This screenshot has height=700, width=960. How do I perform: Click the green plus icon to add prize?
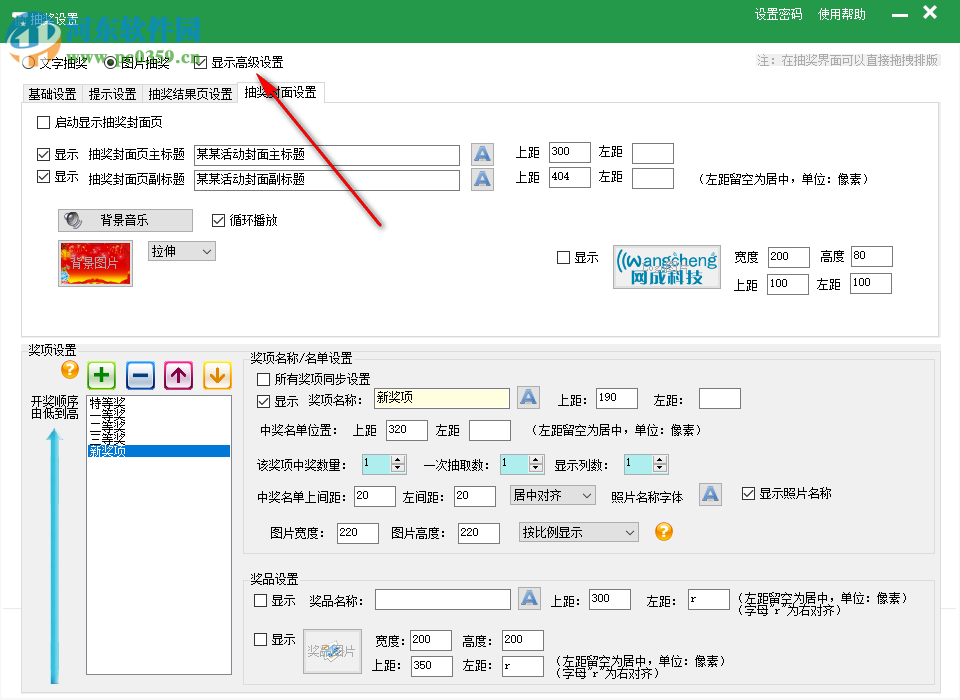point(100,375)
